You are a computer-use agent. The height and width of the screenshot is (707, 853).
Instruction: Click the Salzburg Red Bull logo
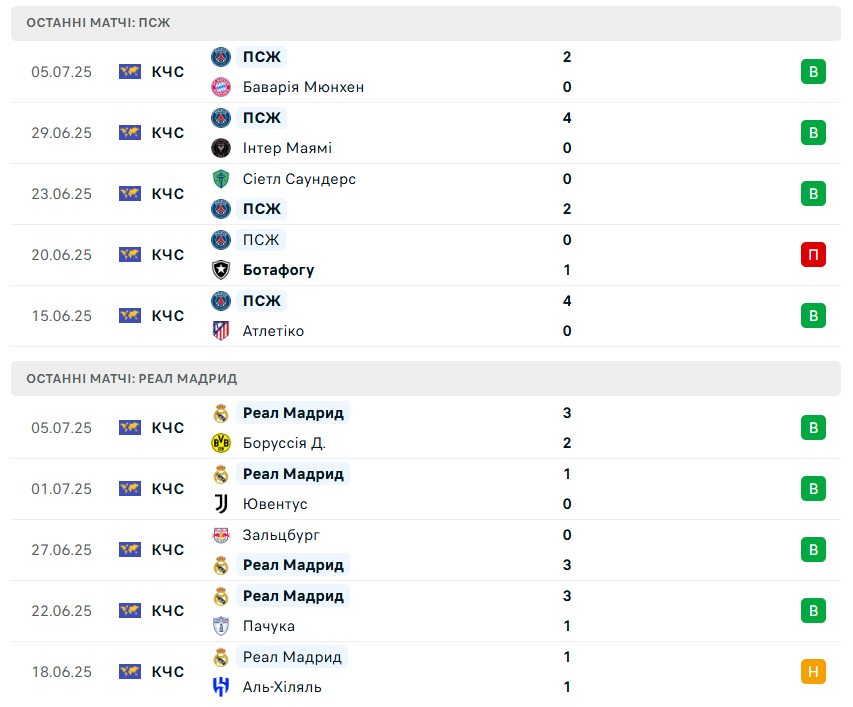221,535
